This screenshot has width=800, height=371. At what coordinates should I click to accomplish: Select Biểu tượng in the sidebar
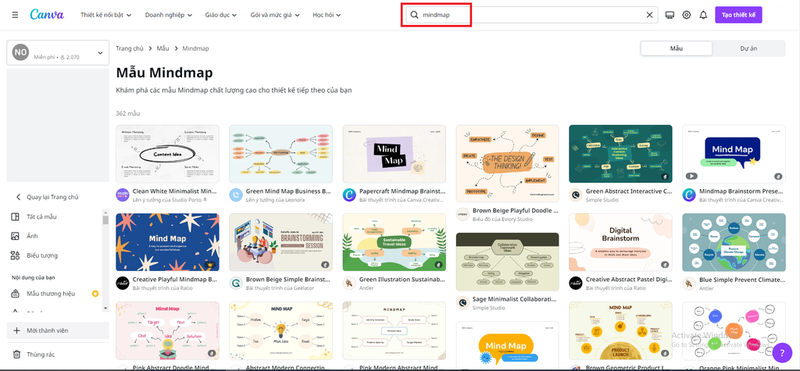[42, 256]
